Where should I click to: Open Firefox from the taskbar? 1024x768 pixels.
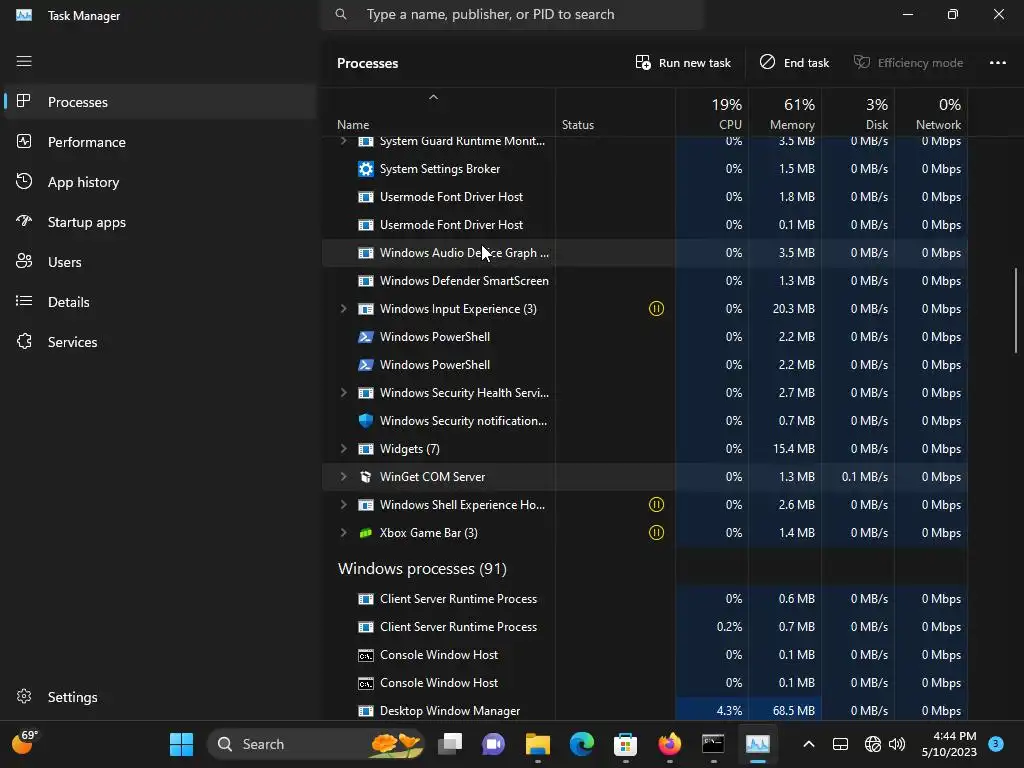click(x=669, y=744)
